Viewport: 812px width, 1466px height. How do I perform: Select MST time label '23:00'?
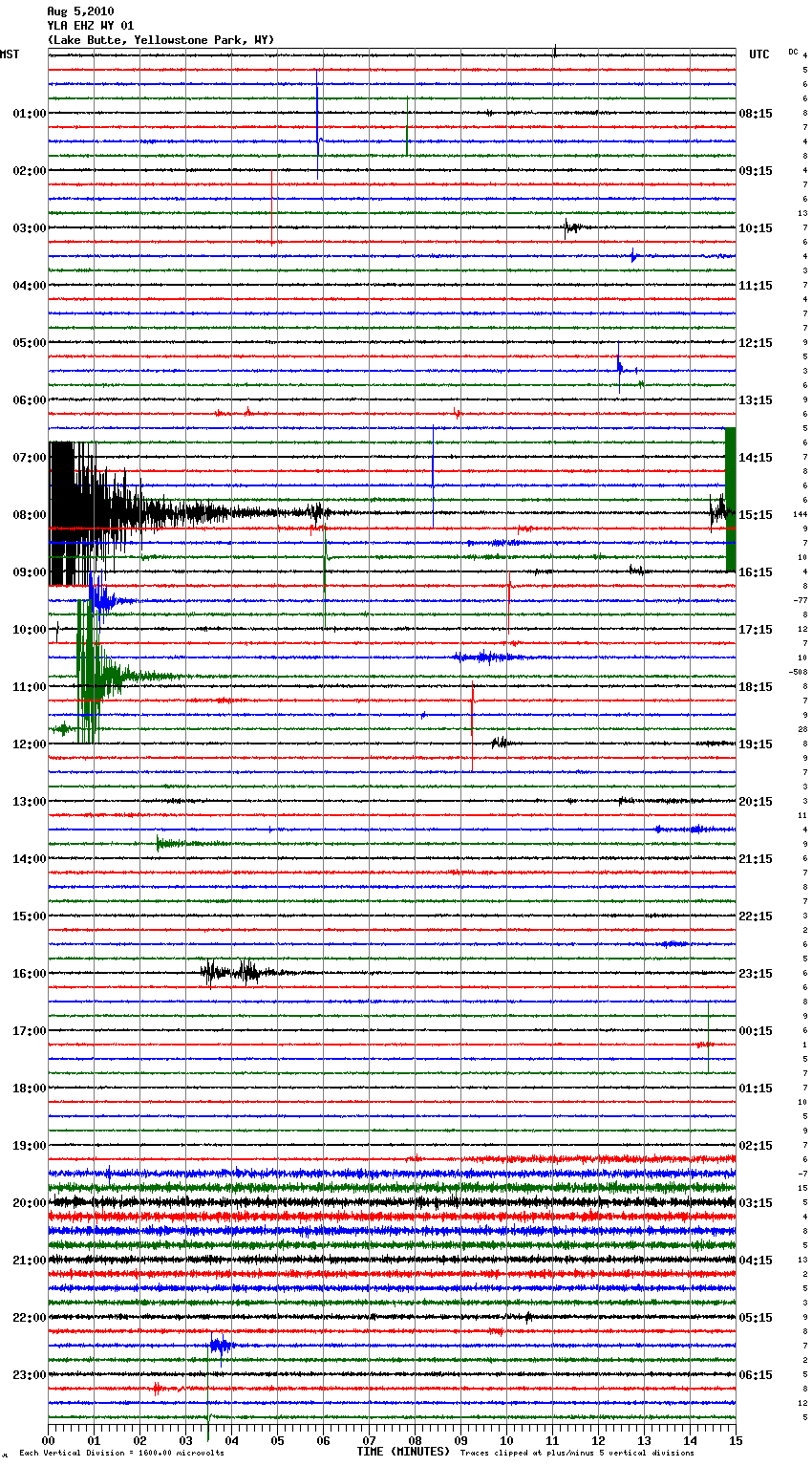tap(30, 1375)
